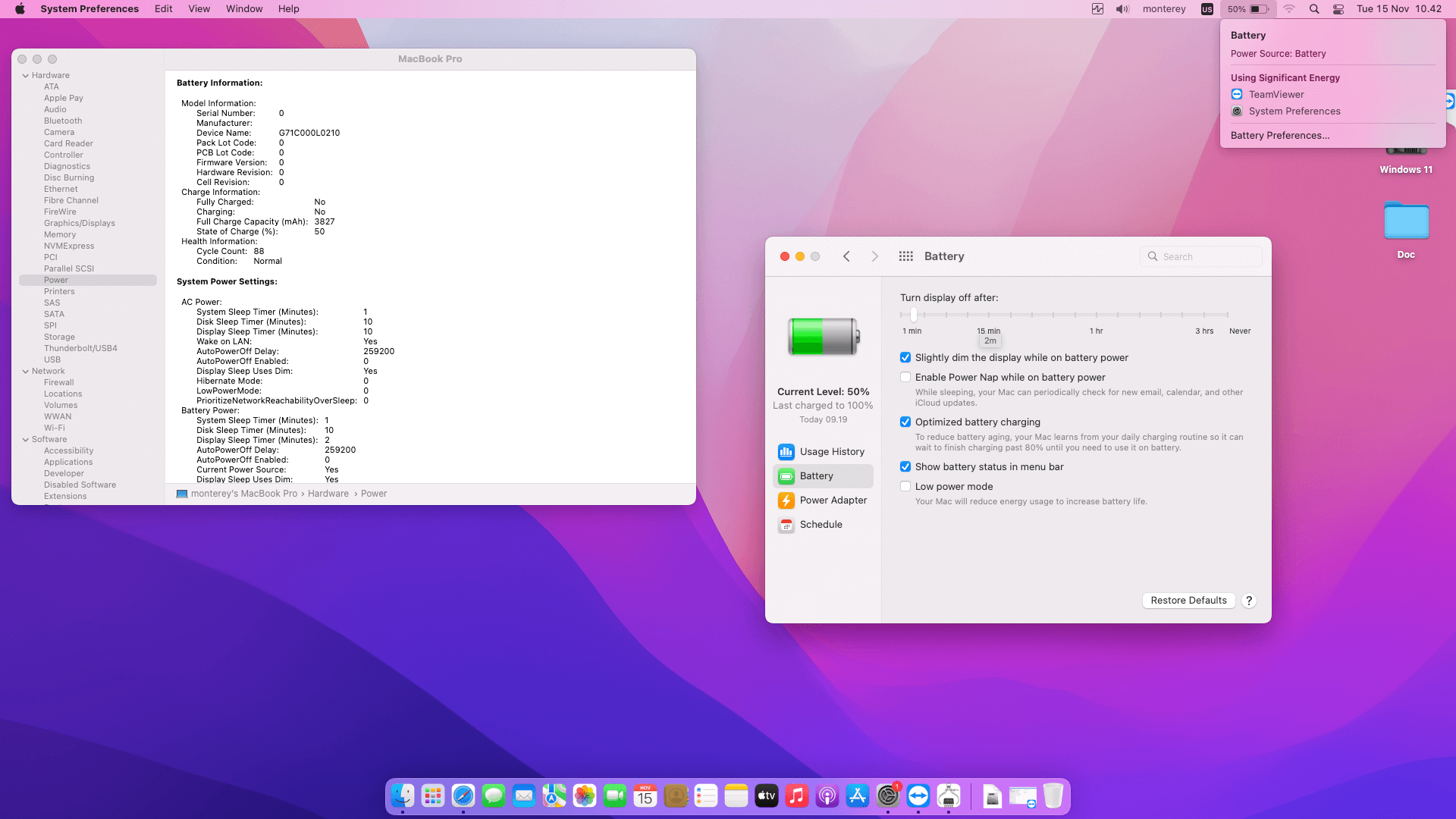The image size is (1456, 819).
Task: Launch Safari from the Dock
Action: pos(463,795)
